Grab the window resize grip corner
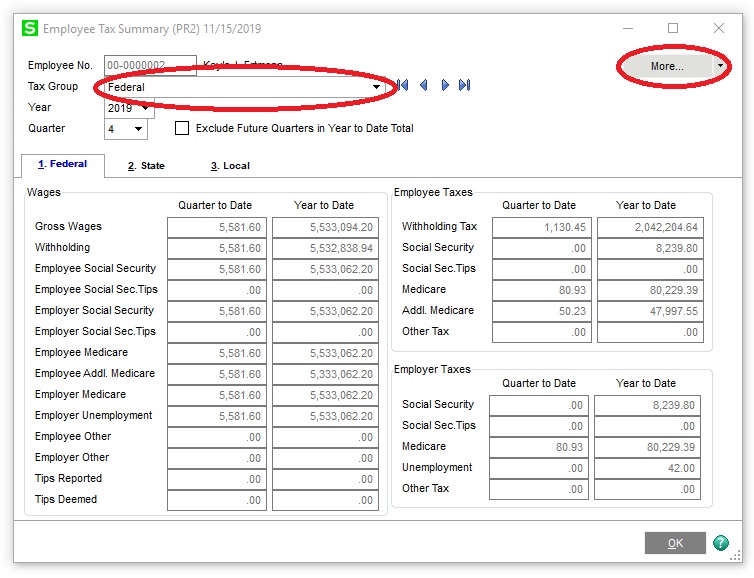The image size is (754, 578). pyautogui.click(x=736, y=556)
